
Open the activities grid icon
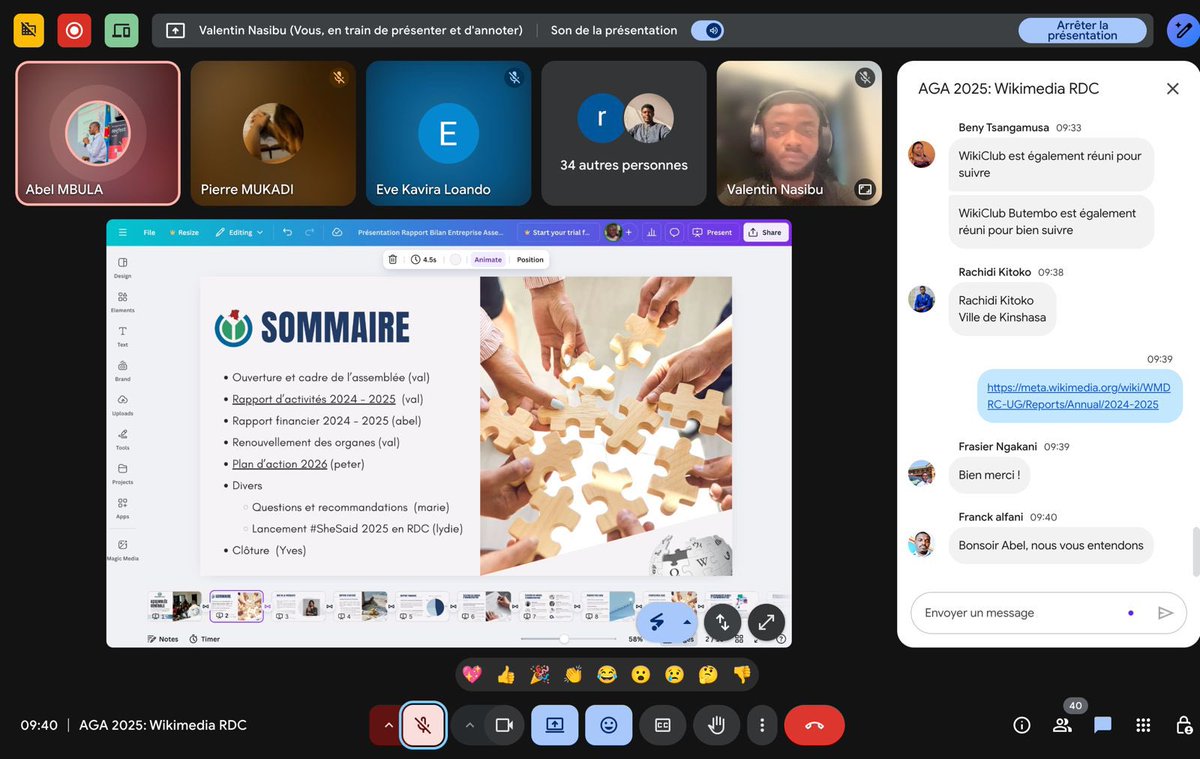(x=1143, y=725)
